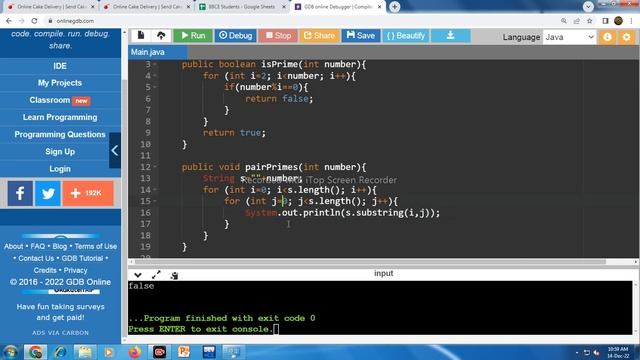Click the Stop button
640x360 pixels.
(278, 36)
